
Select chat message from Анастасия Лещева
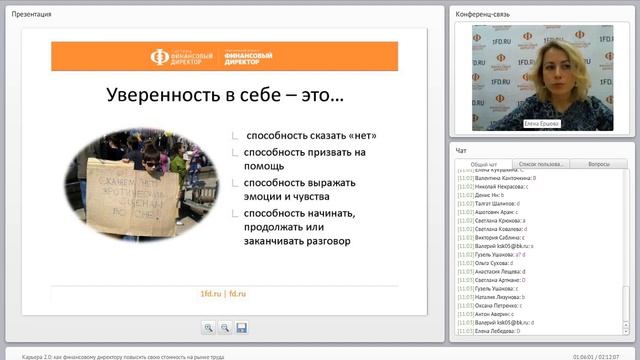[491, 271]
